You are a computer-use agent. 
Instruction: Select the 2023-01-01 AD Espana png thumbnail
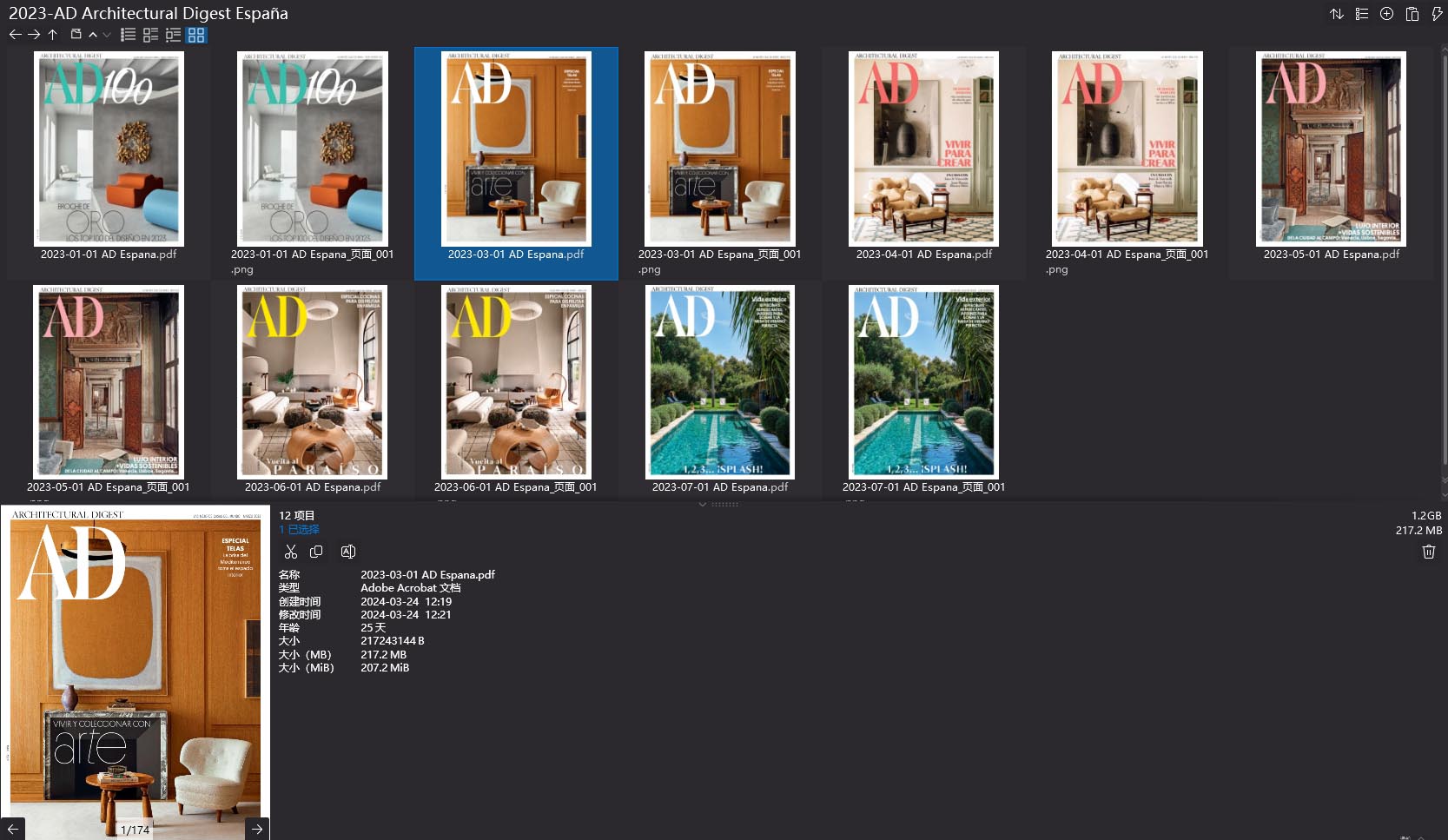click(x=313, y=149)
